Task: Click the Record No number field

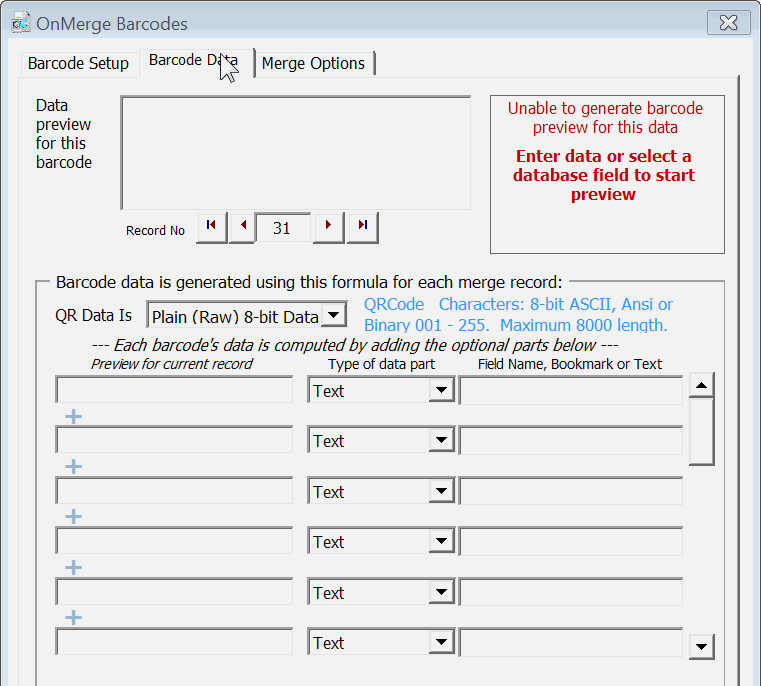Action: 282,228
